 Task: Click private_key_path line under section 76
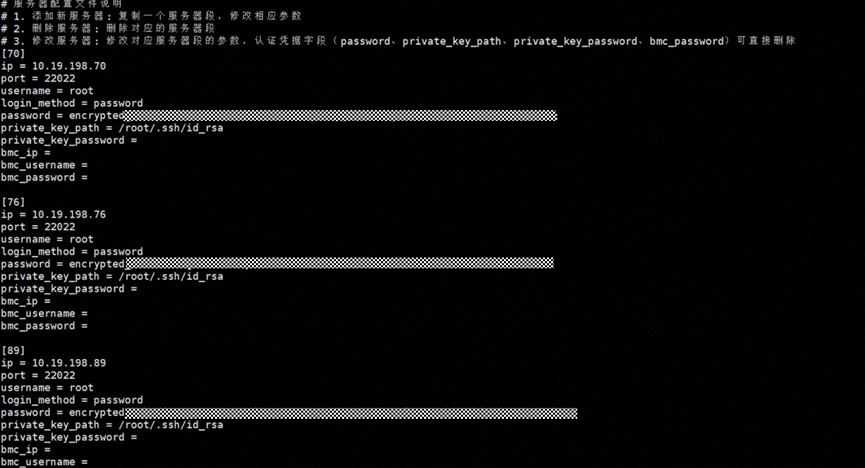[x=111, y=276]
